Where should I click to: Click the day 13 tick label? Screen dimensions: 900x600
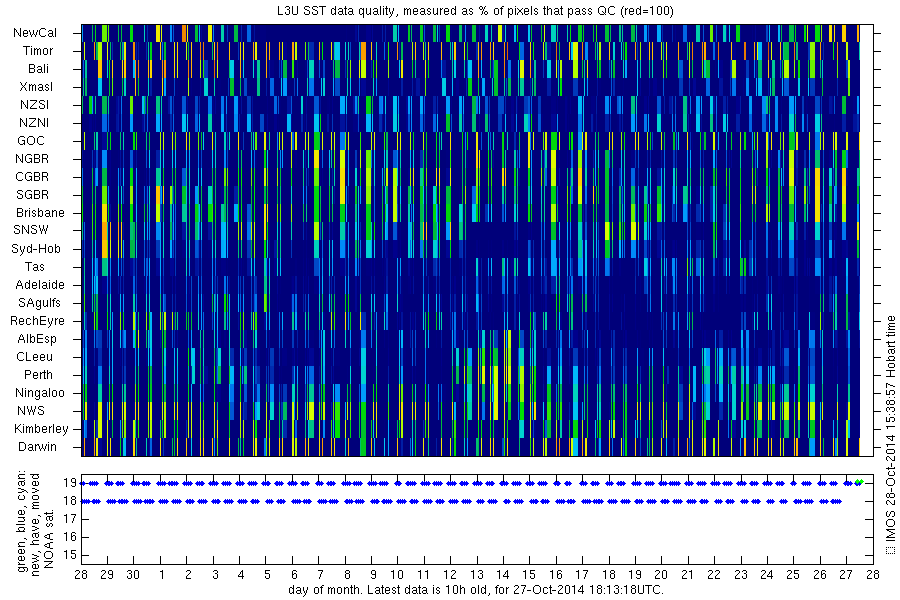476,575
